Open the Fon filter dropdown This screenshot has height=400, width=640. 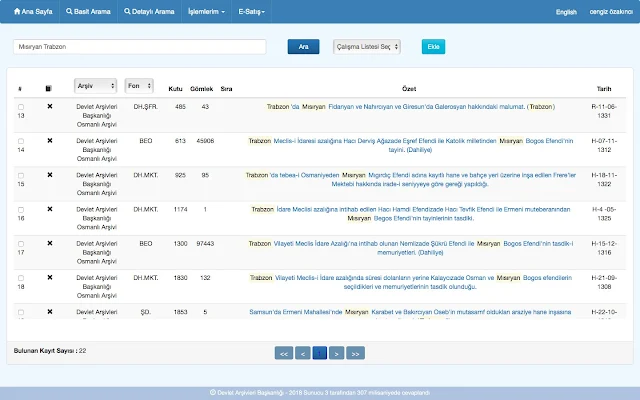(139, 86)
